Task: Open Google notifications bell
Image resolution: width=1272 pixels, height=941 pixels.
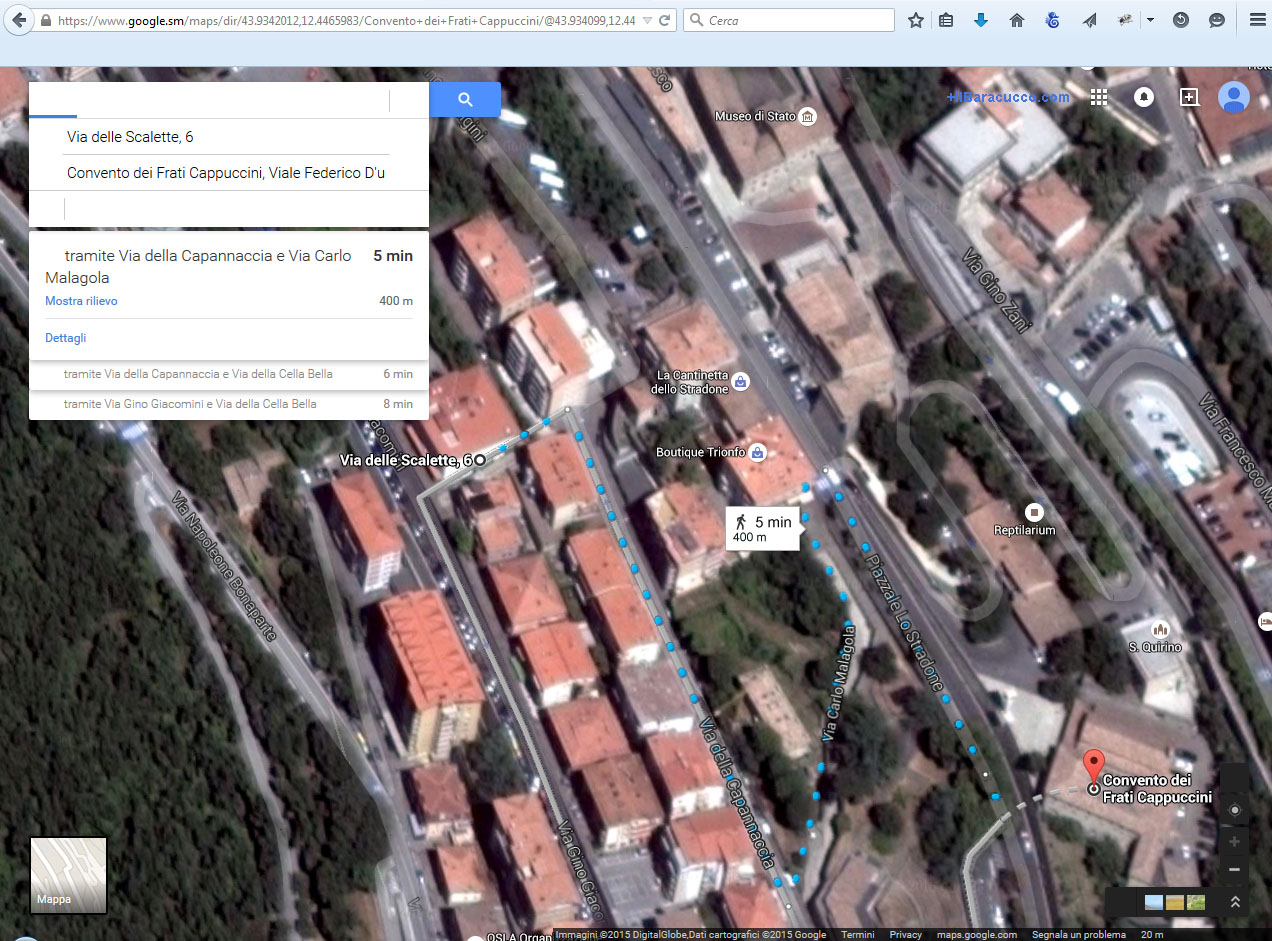Action: tap(1143, 97)
